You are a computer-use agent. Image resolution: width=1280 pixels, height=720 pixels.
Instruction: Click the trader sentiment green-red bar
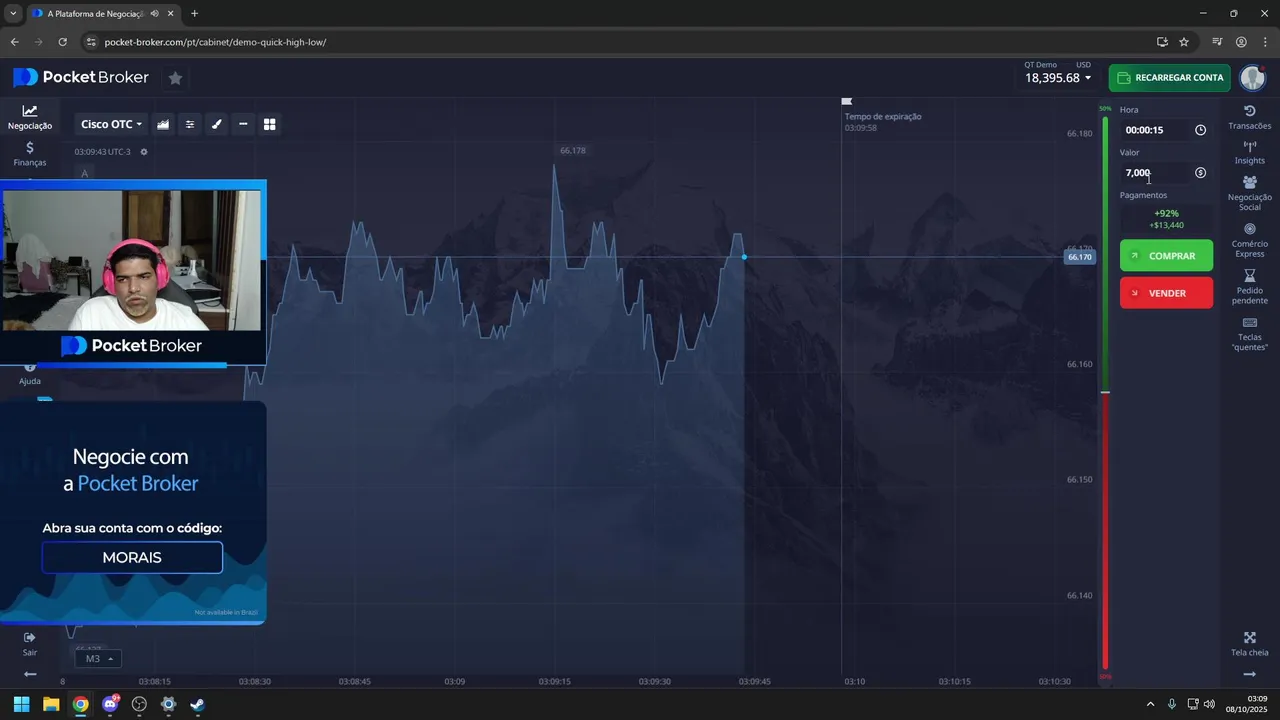point(1105,393)
